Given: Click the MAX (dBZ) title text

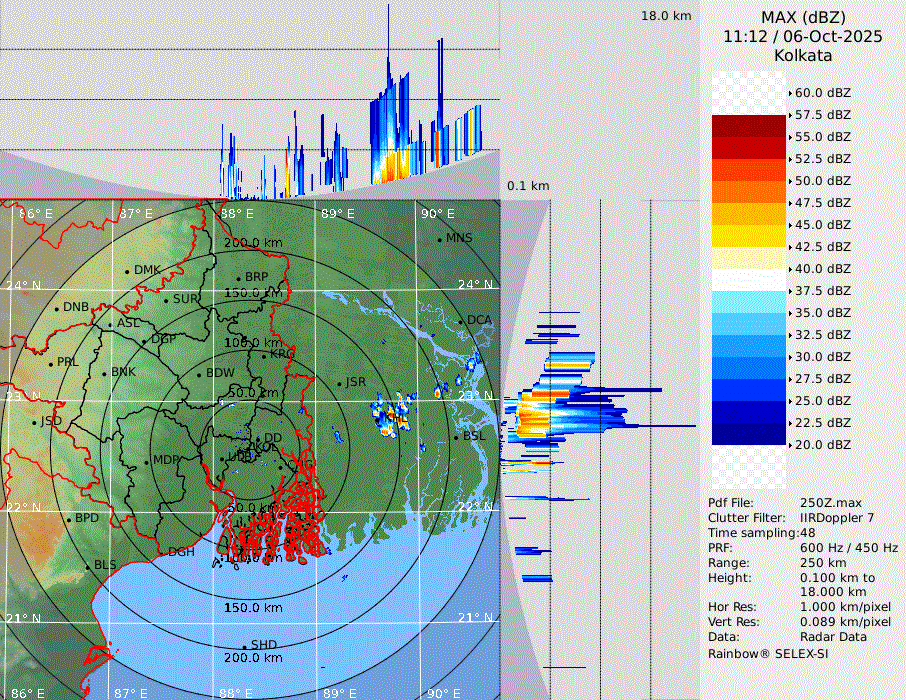Looking at the screenshot, I should click(803, 17).
